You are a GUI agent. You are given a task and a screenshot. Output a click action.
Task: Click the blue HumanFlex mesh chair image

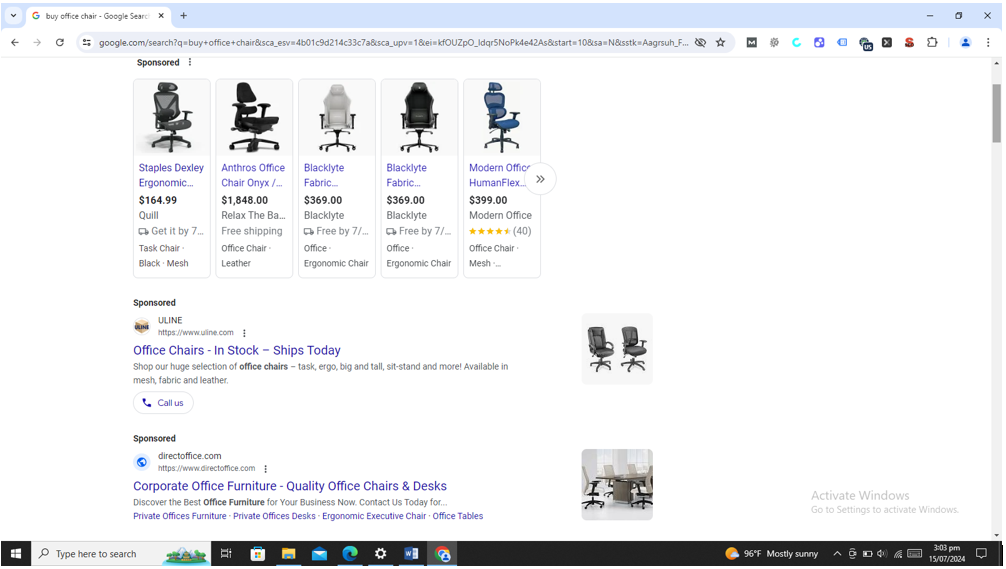[502, 117]
